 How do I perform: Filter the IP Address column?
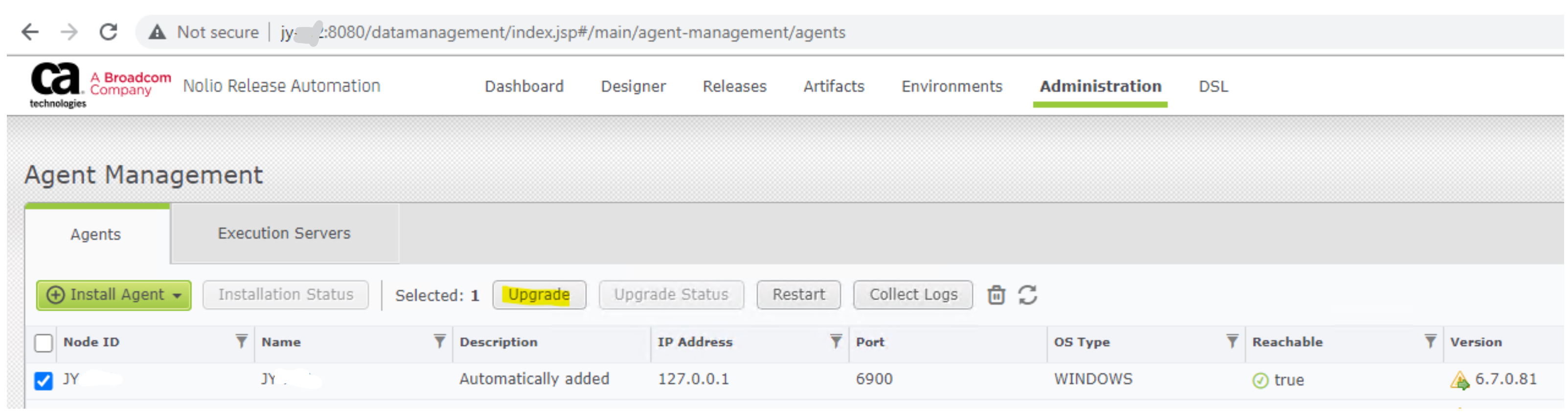(836, 342)
